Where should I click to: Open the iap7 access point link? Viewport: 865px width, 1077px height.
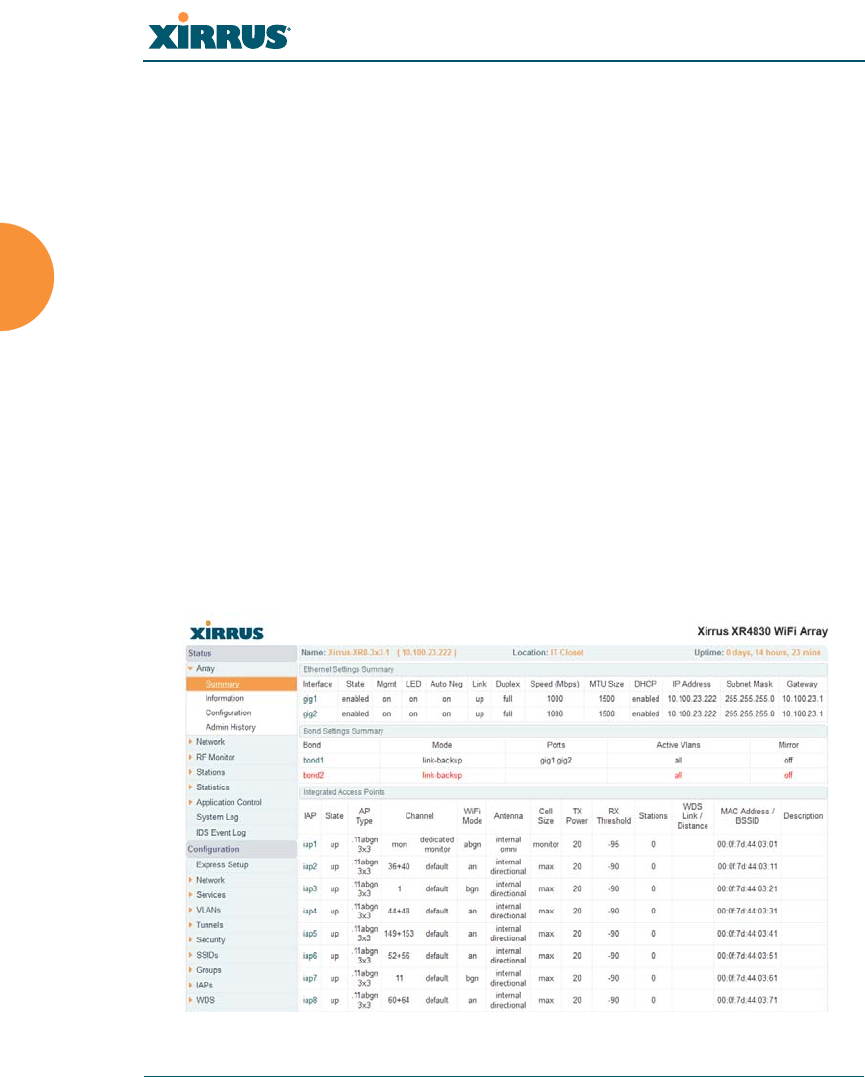pos(310,978)
